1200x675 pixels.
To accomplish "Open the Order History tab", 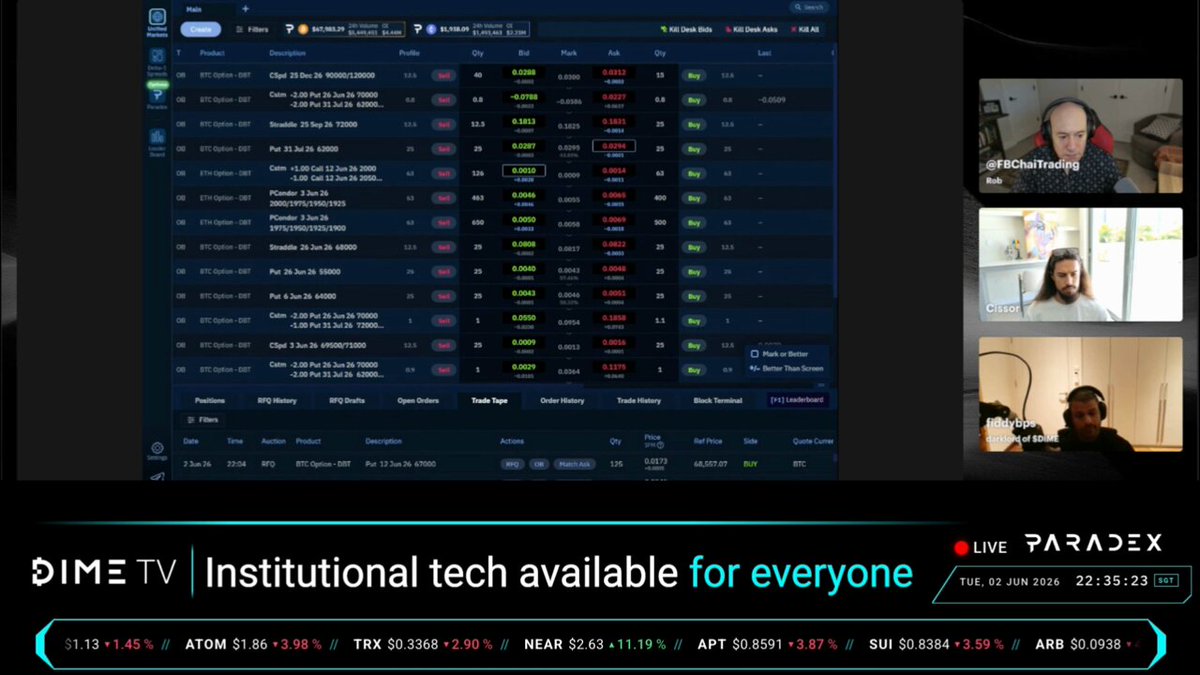I will pos(562,400).
